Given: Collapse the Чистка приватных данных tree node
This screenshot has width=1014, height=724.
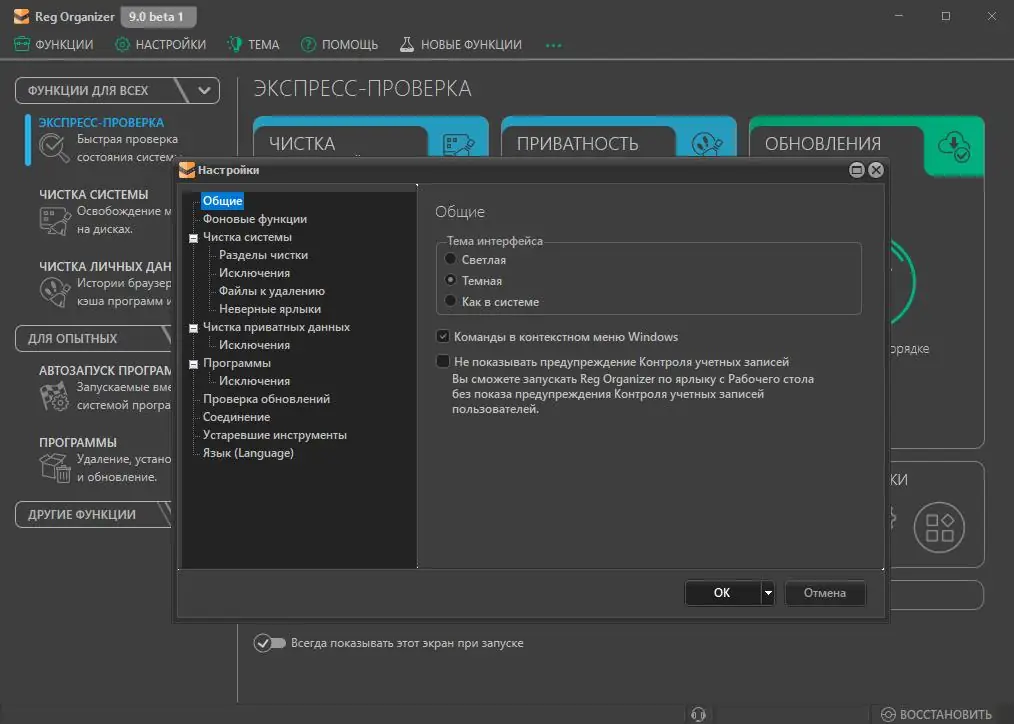Looking at the screenshot, I should coord(193,328).
